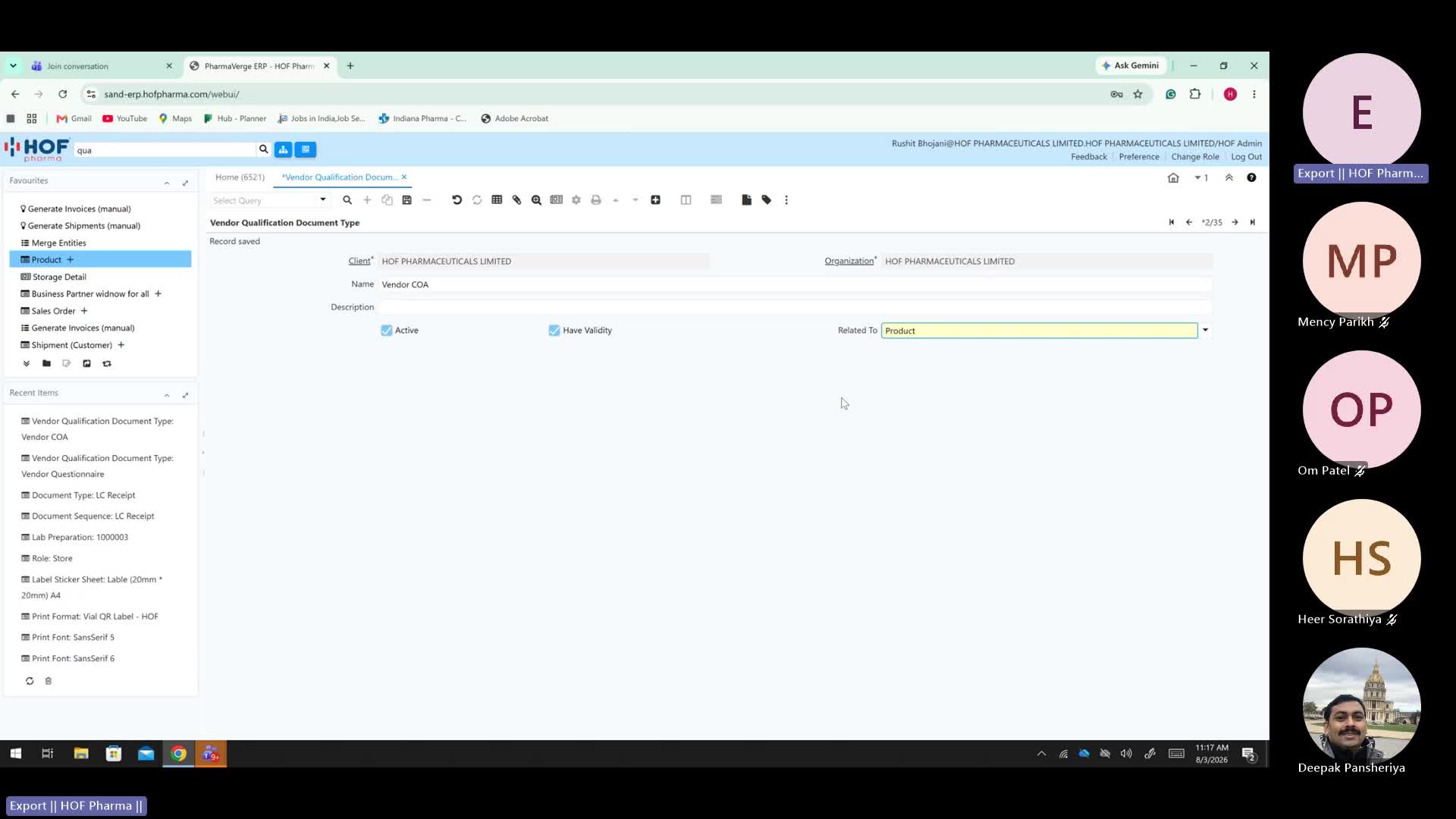Click the Find Record magnifier in toolbar
This screenshot has width=1456, height=819.
347,200
